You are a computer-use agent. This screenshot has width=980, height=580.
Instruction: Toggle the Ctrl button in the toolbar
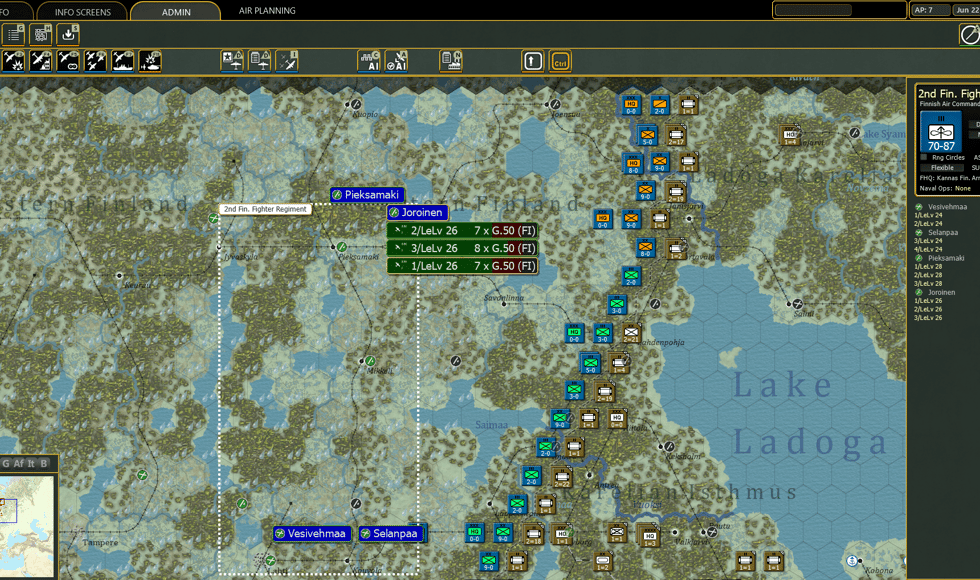[x=560, y=61]
